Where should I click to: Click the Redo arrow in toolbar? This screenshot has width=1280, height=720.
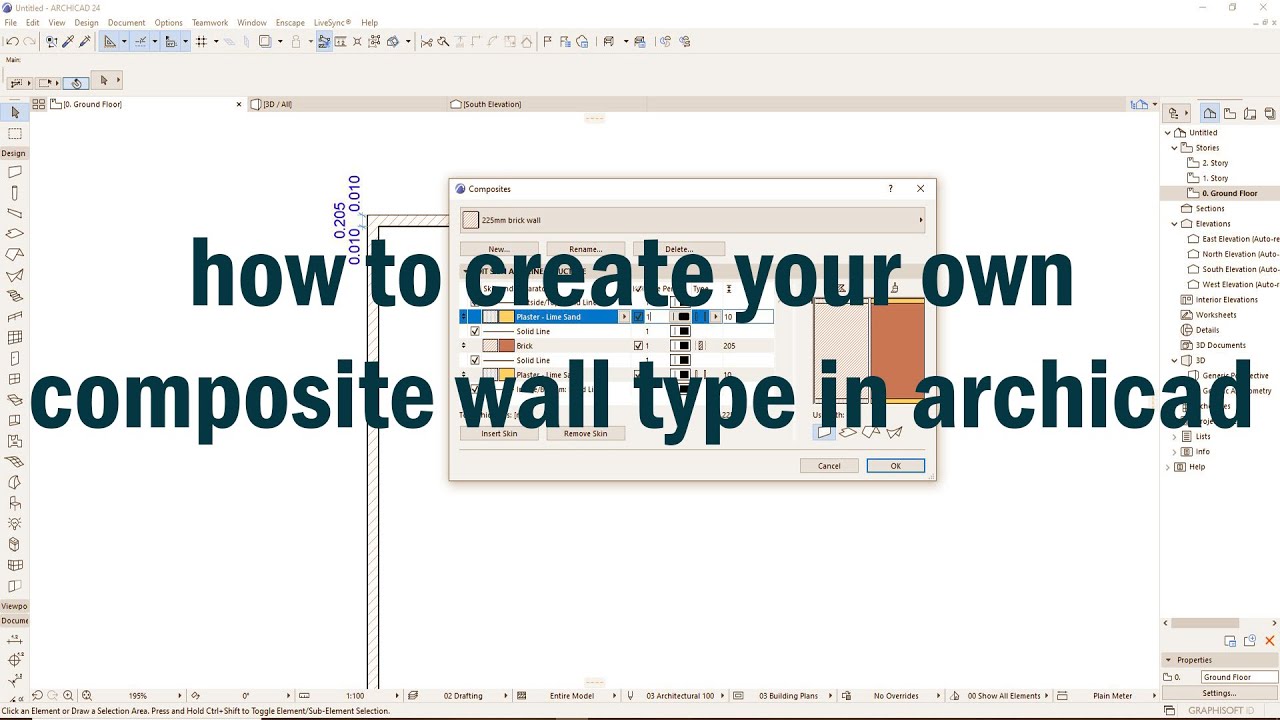coord(29,41)
